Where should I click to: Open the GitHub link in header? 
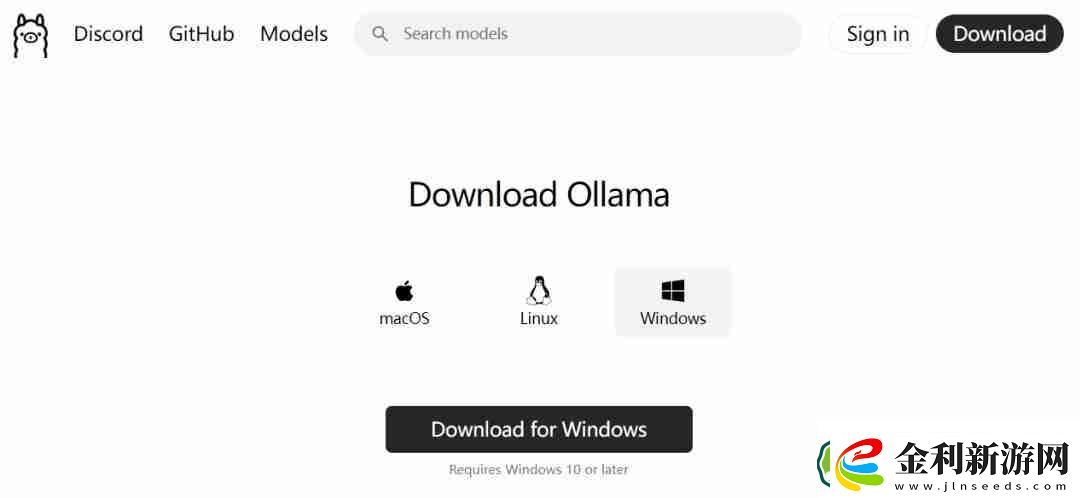point(201,34)
